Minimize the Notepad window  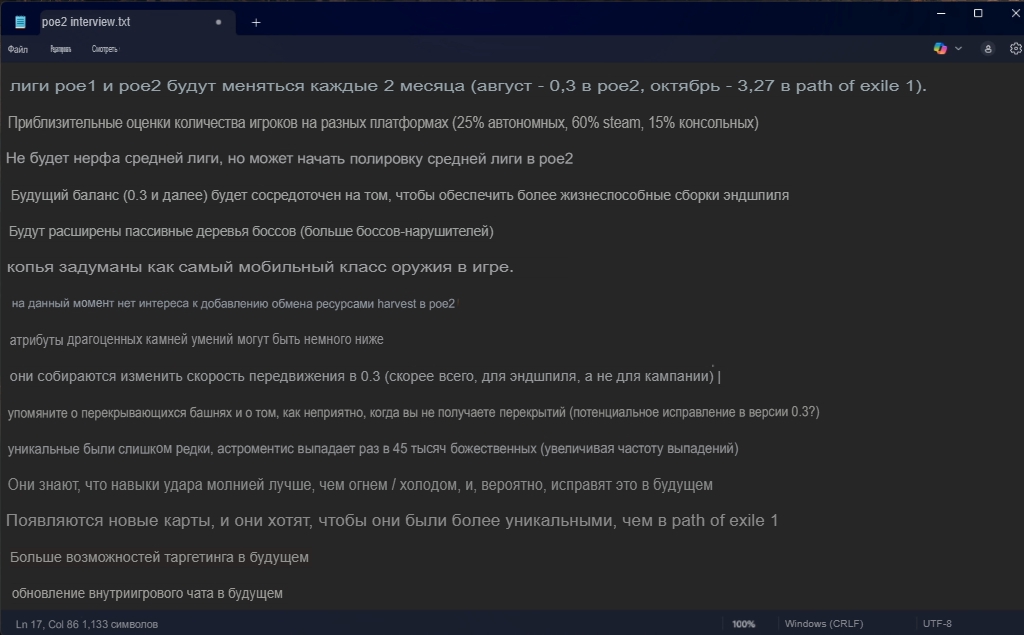point(941,13)
